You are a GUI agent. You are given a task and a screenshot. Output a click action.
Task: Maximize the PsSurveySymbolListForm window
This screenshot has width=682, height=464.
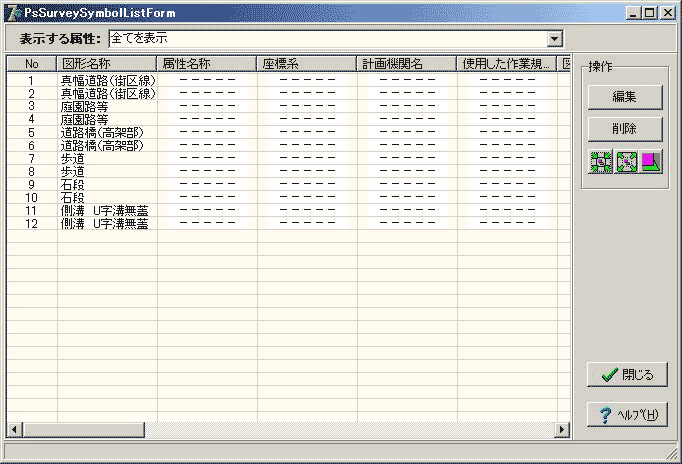point(649,13)
